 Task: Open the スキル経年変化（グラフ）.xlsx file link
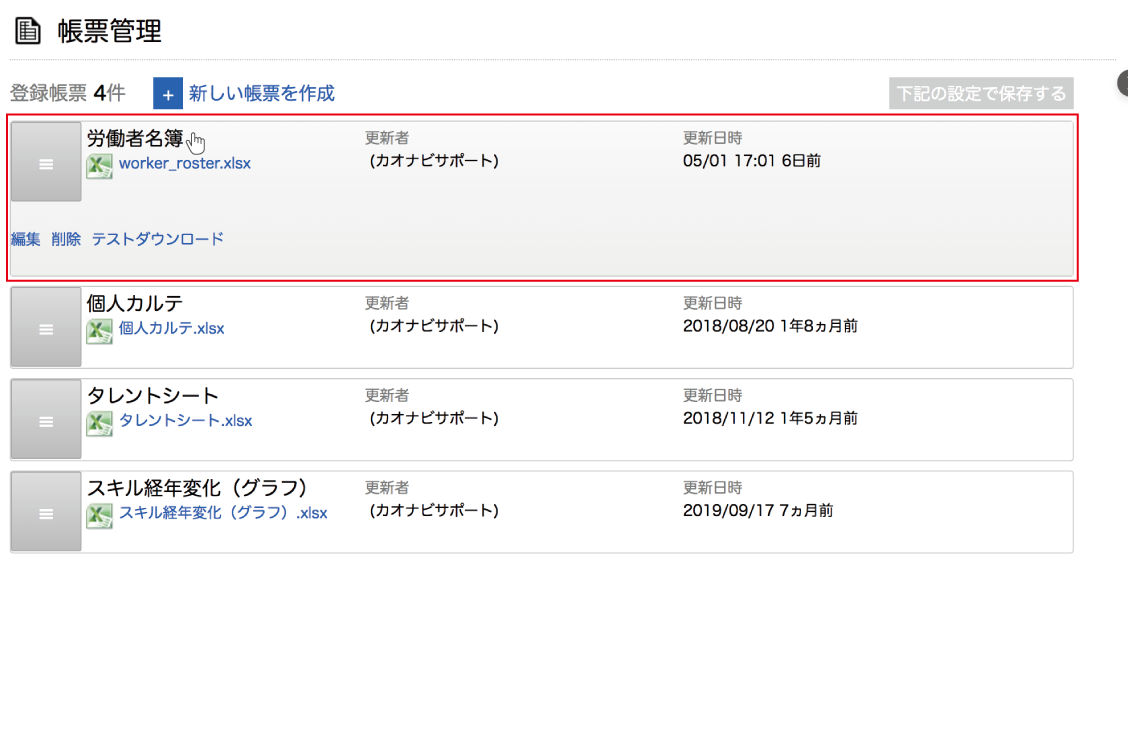tap(223, 513)
